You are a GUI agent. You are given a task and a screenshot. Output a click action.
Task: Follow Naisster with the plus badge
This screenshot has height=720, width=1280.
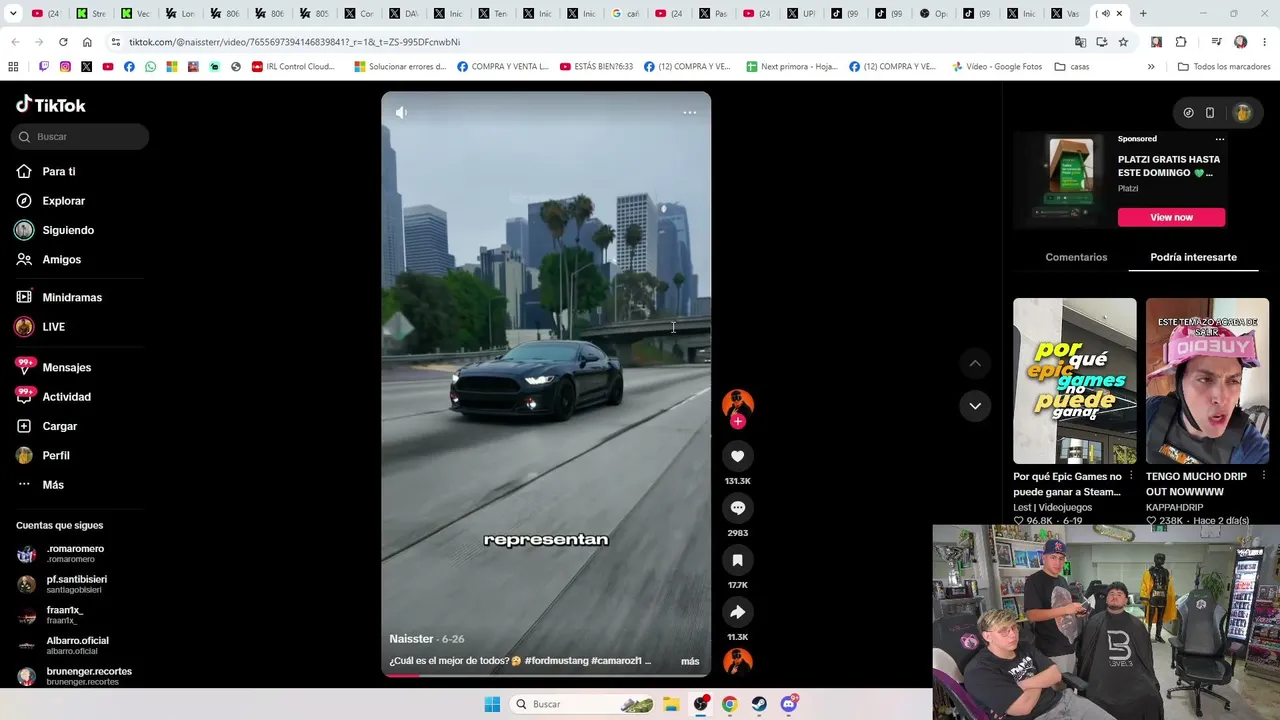pos(738,421)
